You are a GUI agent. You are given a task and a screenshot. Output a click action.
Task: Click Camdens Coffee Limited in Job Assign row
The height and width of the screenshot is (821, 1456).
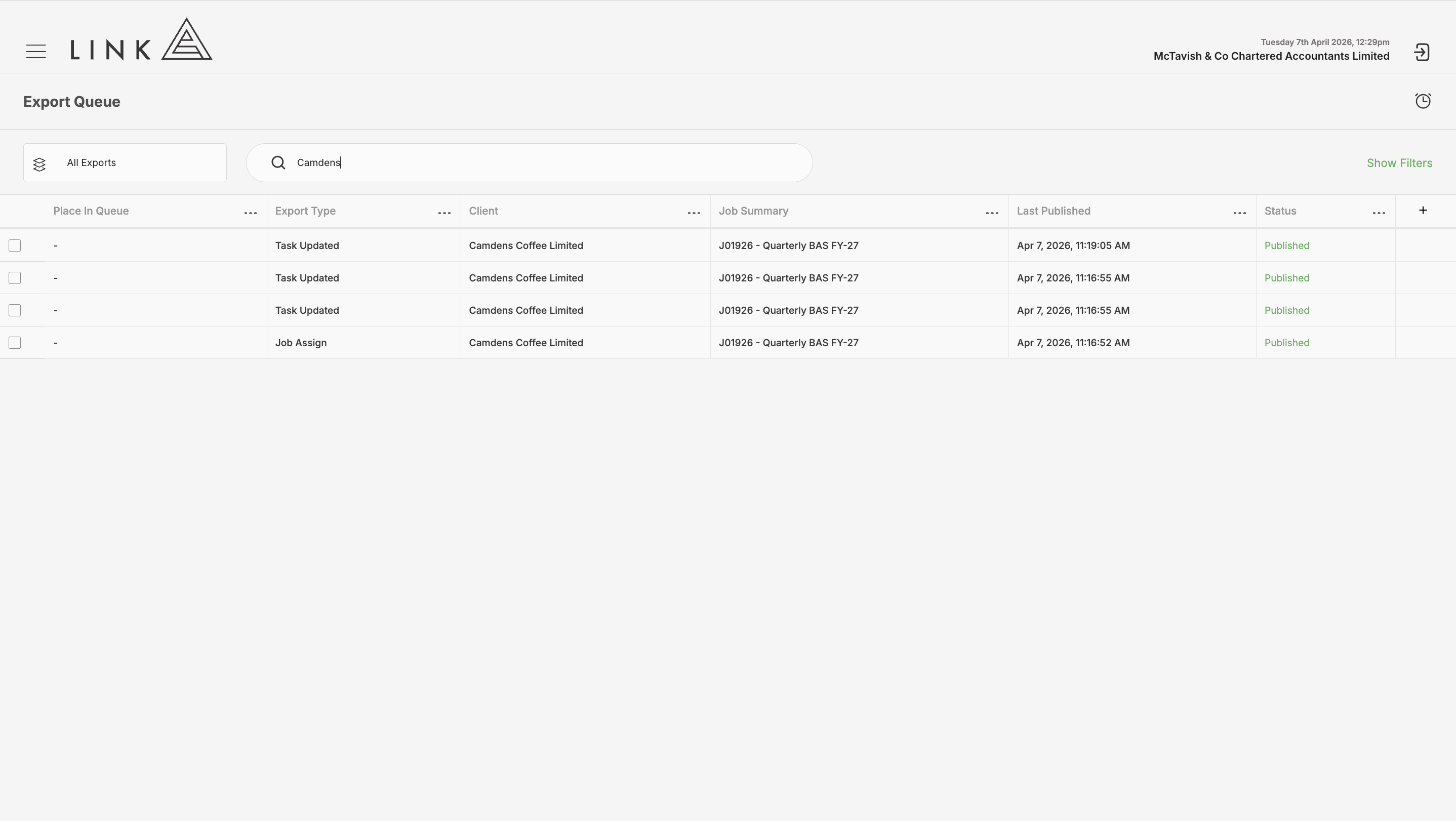[x=525, y=342]
